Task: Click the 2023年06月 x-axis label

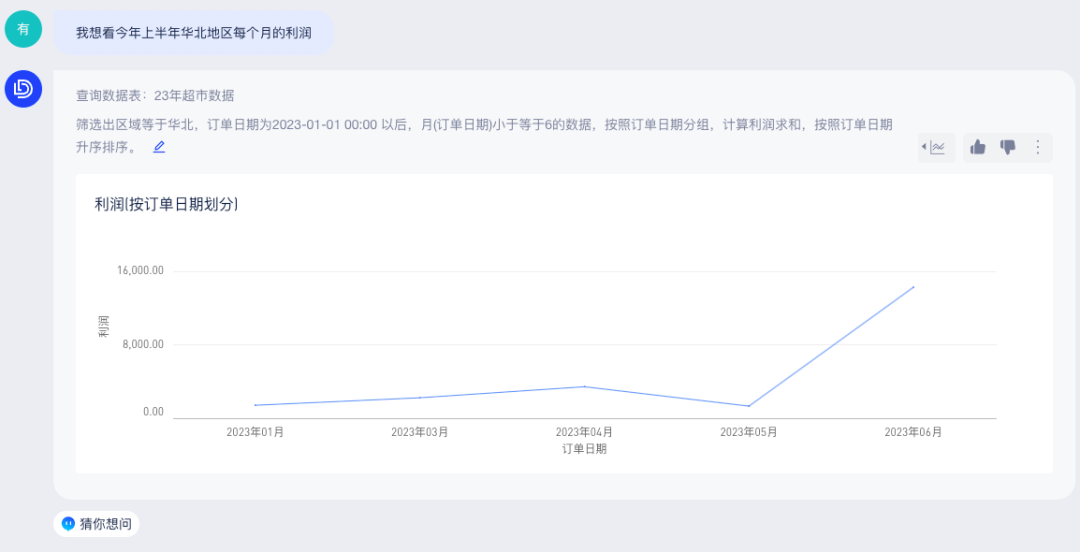Action: (913, 432)
